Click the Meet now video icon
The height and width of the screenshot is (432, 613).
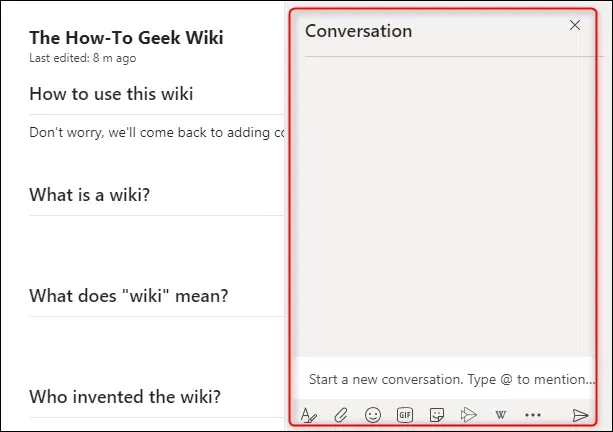[468, 415]
